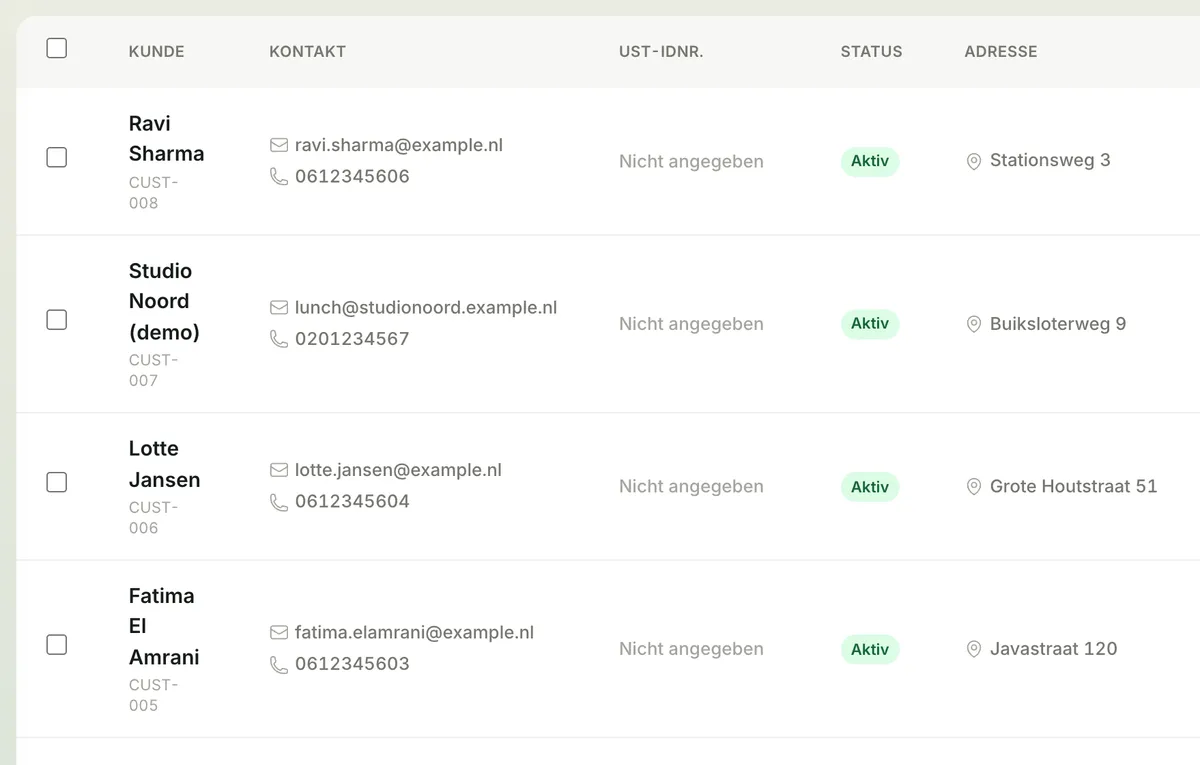Click the Status column header
Image resolution: width=1200 pixels, height=765 pixels.
(871, 51)
